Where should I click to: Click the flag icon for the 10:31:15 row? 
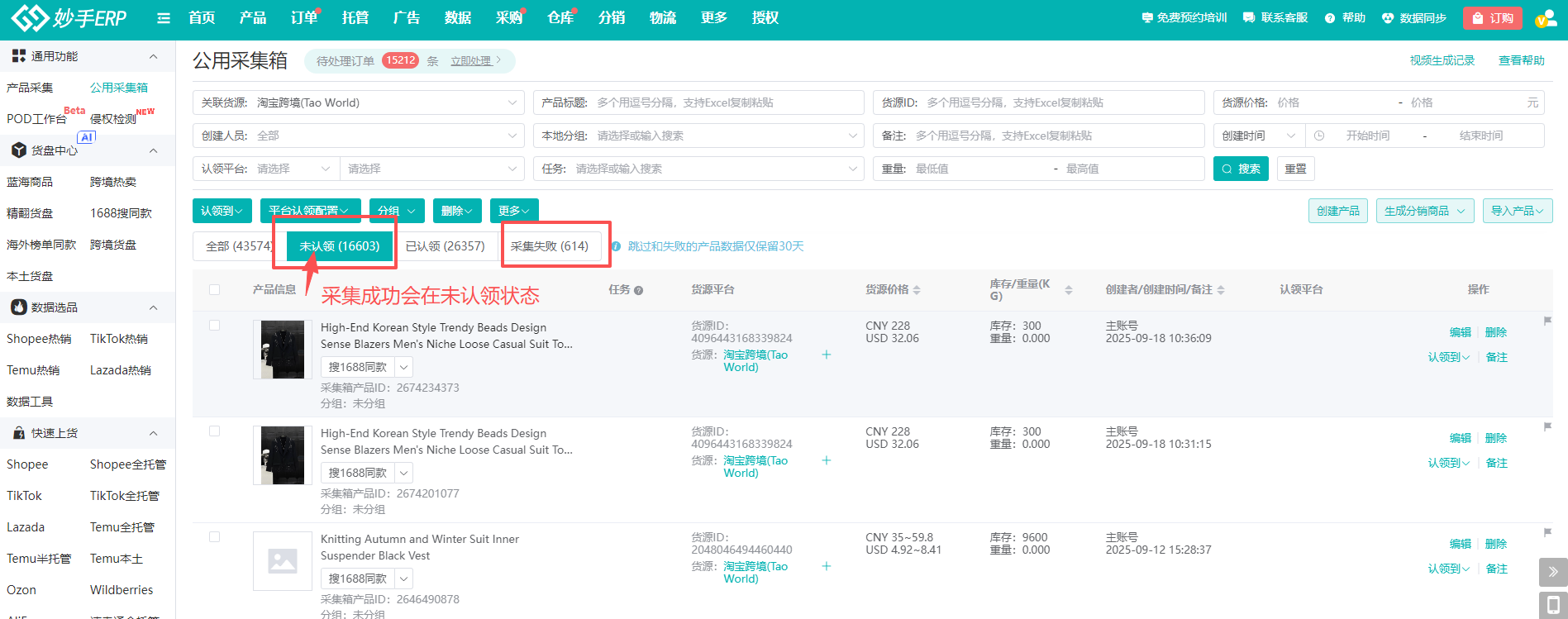(1547, 426)
